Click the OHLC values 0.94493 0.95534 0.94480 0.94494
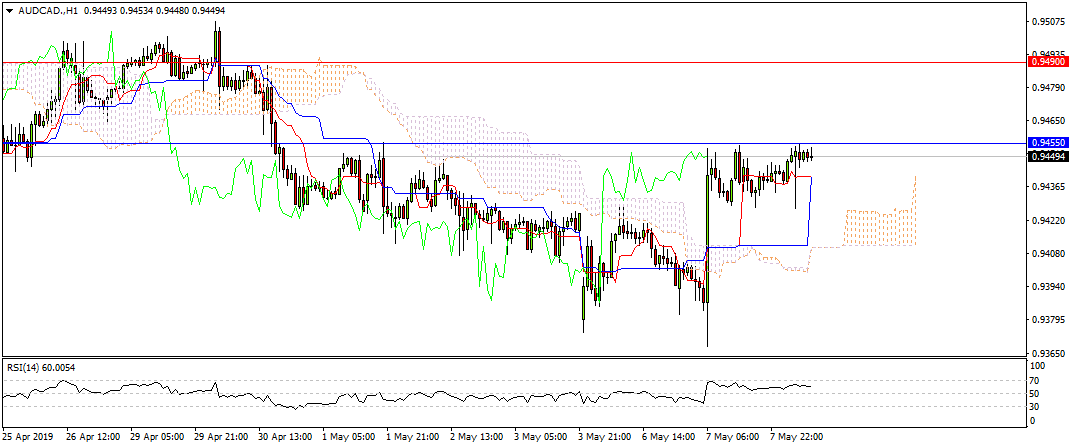The width and height of the screenshot is (1072, 448). point(155,11)
